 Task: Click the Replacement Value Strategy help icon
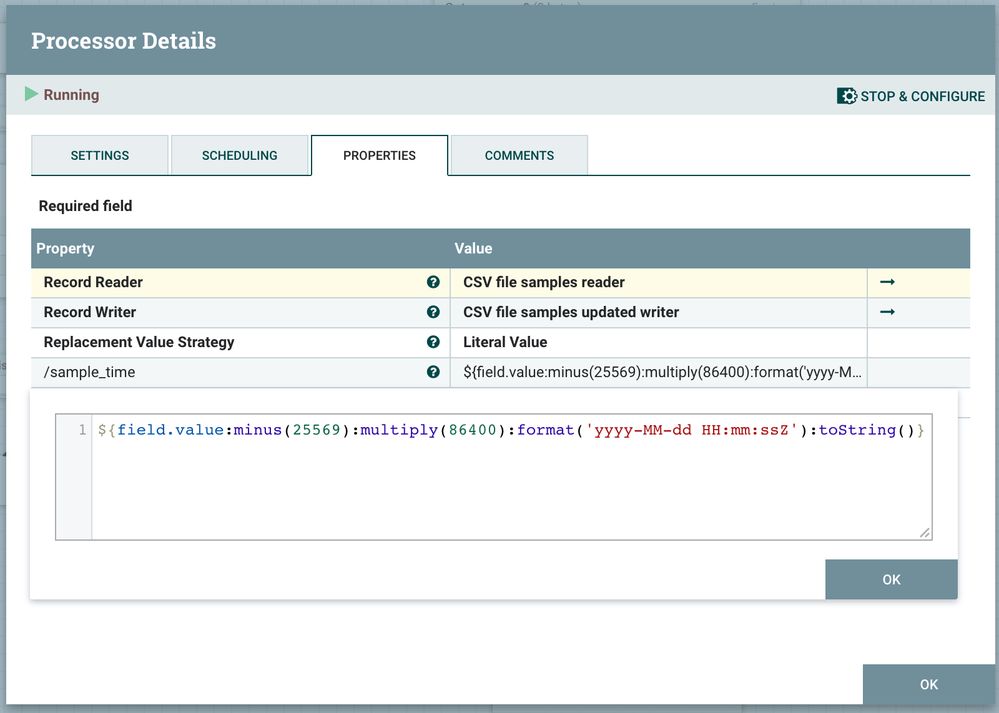tap(433, 342)
